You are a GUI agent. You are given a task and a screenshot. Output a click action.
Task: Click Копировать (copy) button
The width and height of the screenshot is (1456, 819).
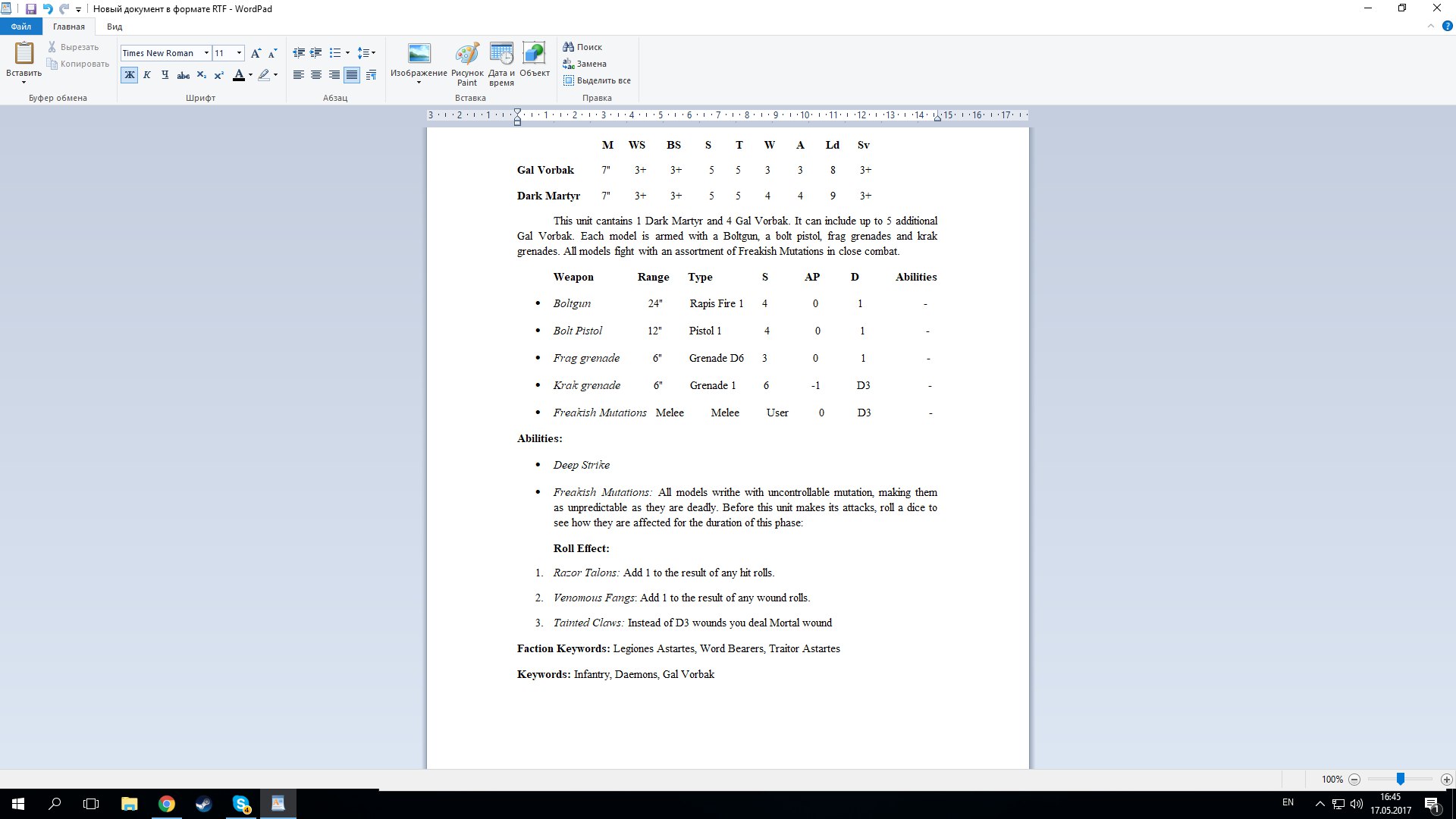click(78, 64)
